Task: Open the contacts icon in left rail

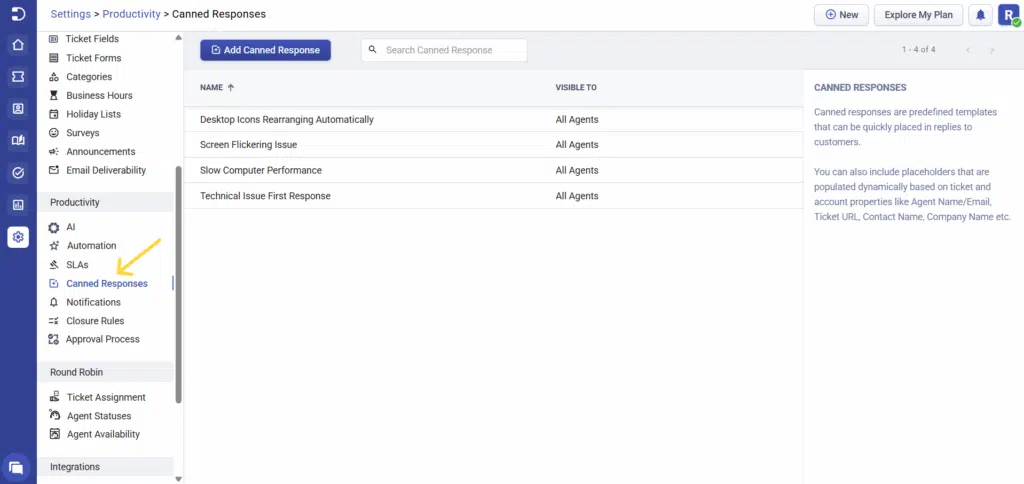Action: tap(18, 109)
